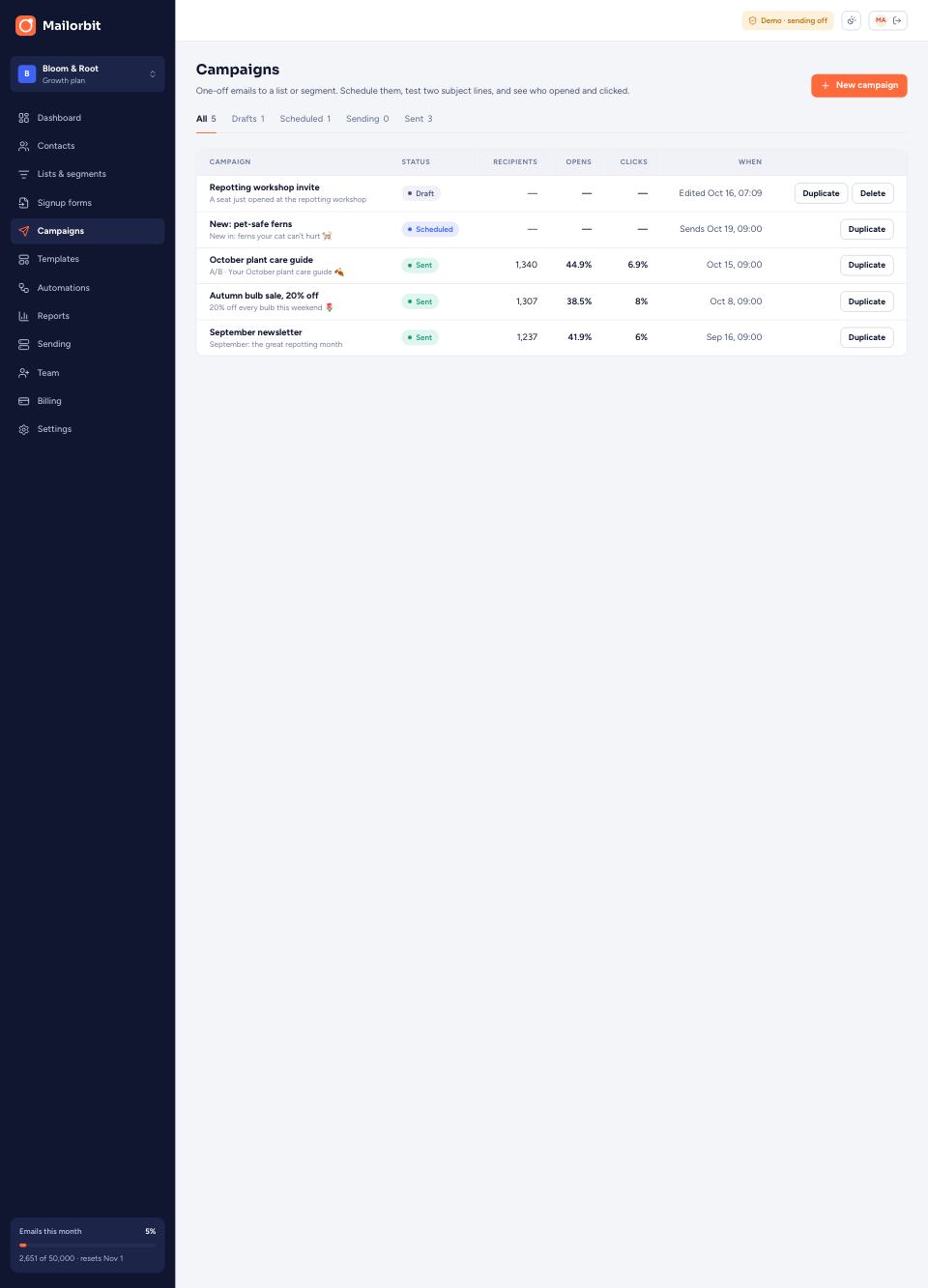Click the Sent badge for September newsletter

(x=420, y=337)
